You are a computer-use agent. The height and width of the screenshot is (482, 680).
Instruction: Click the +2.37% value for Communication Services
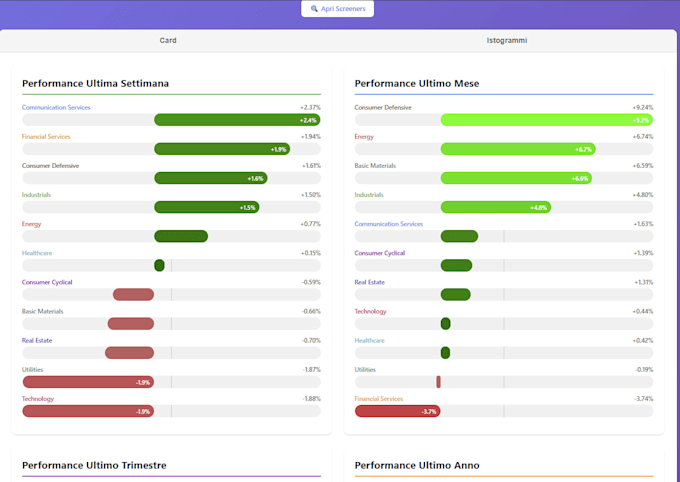point(310,107)
